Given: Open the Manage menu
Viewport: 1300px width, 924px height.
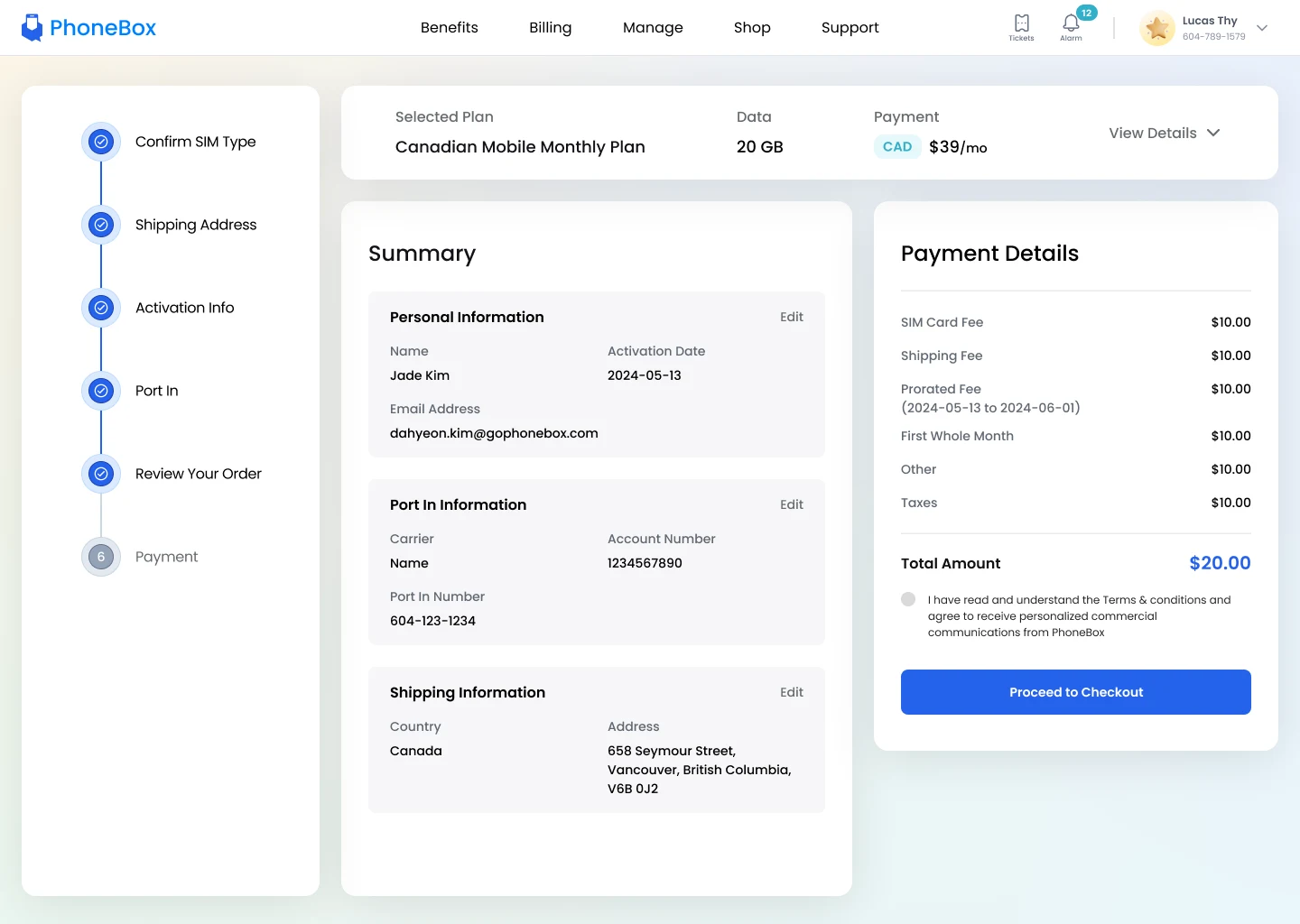Looking at the screenshot, I should [653, 27].
